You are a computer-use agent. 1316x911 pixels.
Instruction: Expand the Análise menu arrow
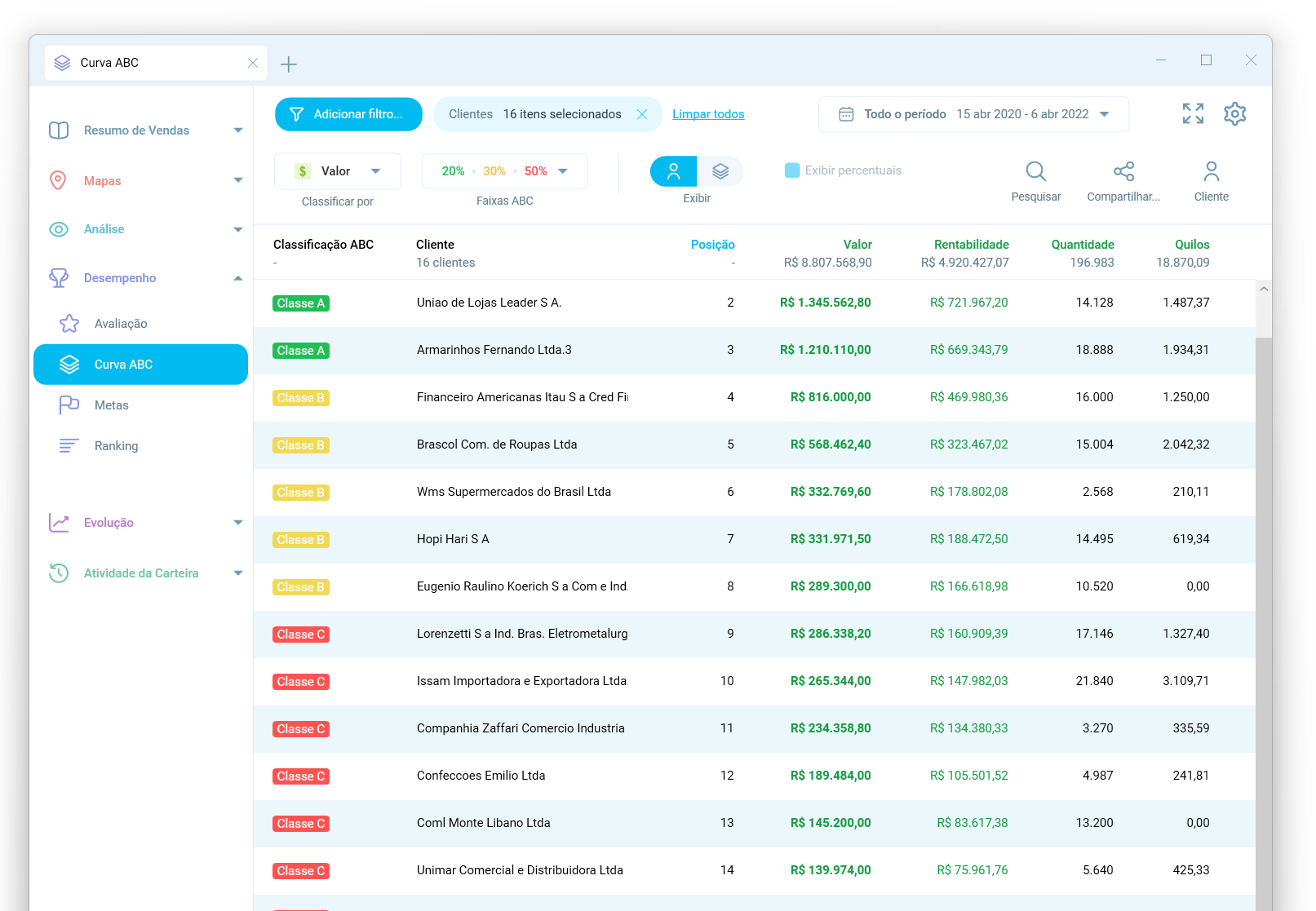tap(238, 229)
